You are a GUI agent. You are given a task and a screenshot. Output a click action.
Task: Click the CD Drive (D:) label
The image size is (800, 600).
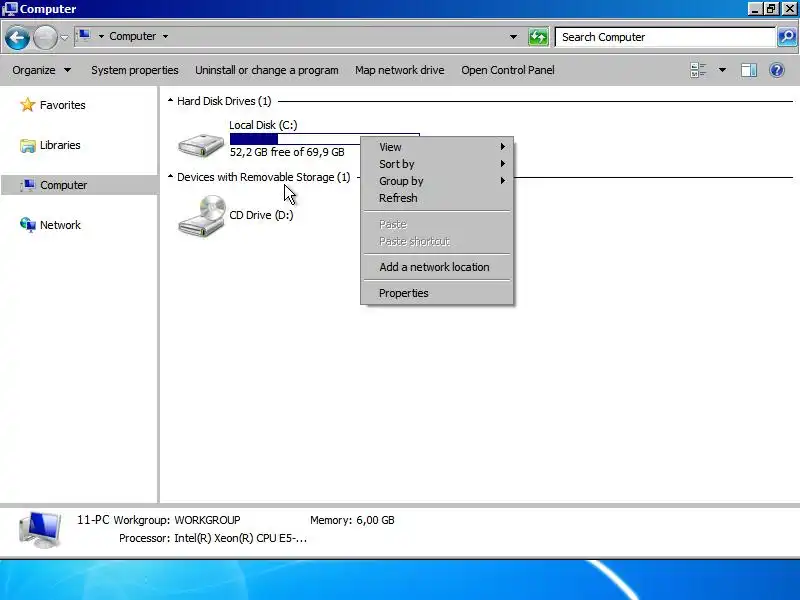coord(261,215)
